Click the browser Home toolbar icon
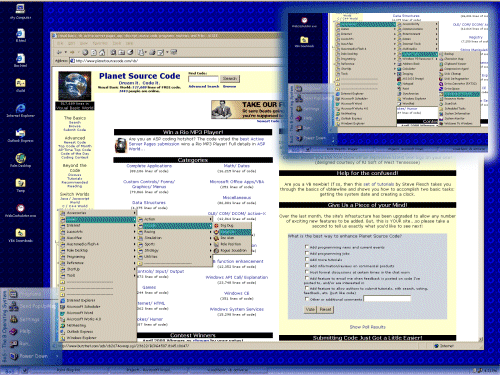Viewport: 500px width, 375px height. point(102,52)
